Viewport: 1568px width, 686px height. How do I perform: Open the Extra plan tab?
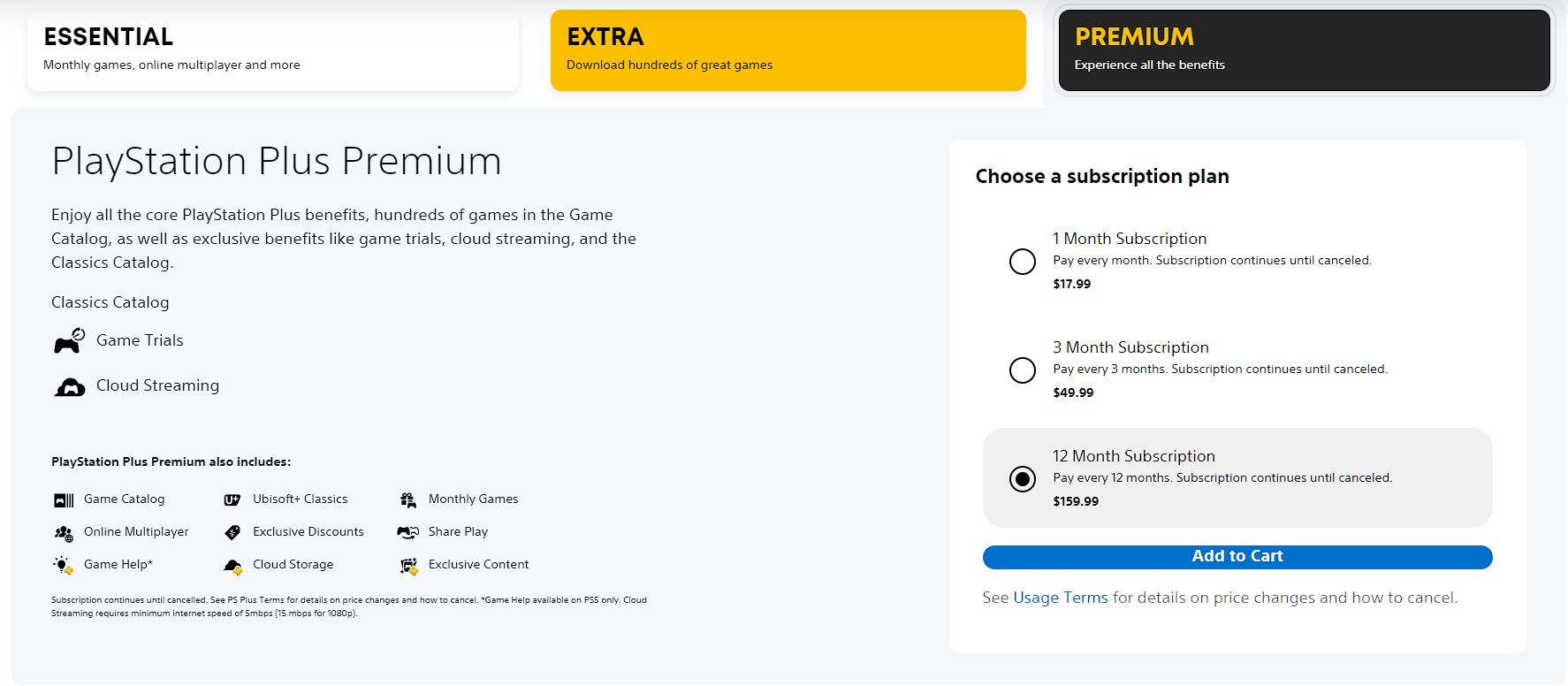pyautogui.click(x=787, y=49)
